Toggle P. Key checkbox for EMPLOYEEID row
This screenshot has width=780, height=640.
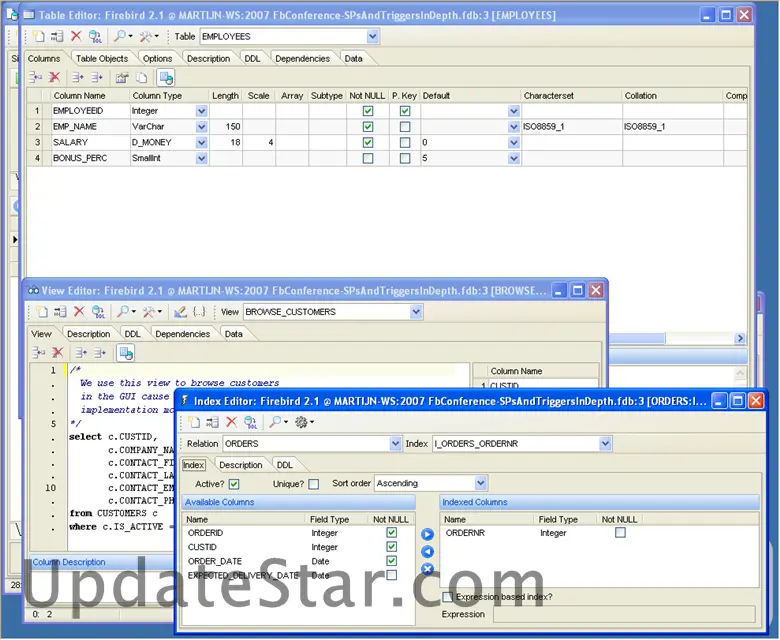coord(405,111)
